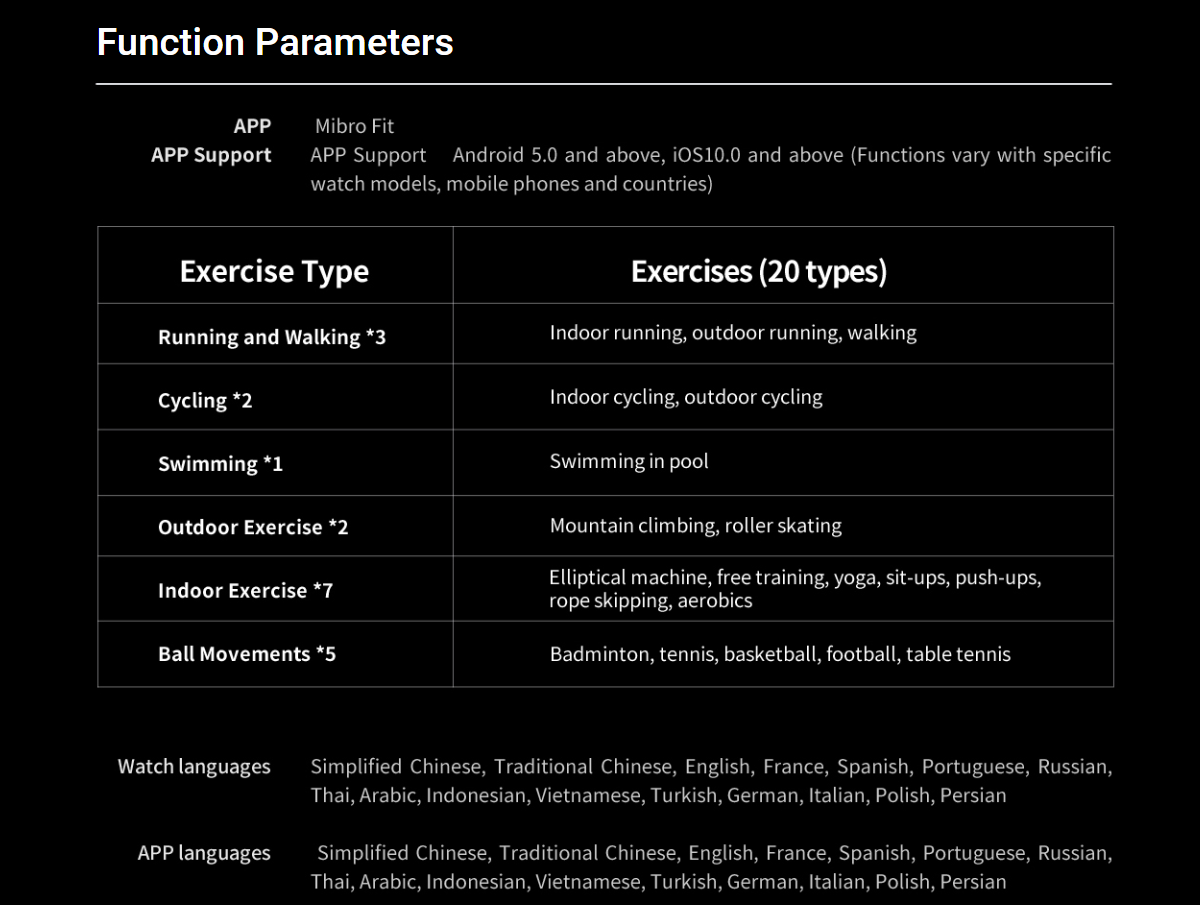Image resolution: width=1200 pixels, height=905 pixels.
Task: Click the APP languages label
Action: click(x=204, y=853)
